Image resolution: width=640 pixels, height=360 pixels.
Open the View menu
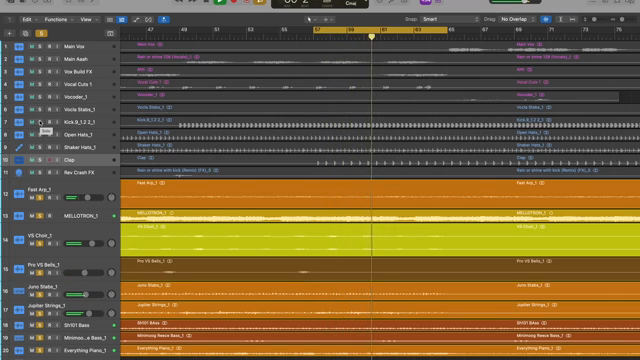point(89,20)
